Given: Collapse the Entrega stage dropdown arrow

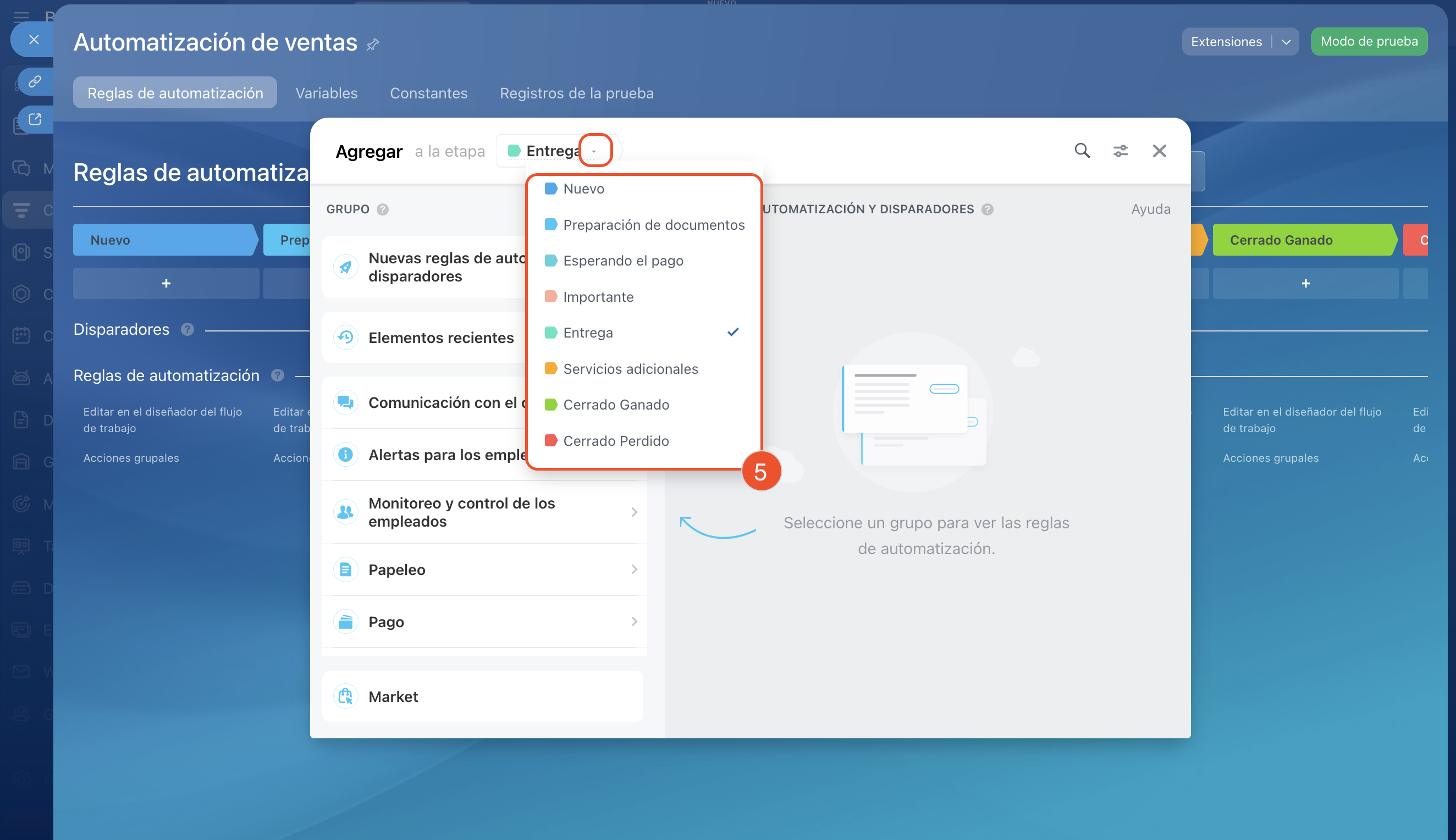Looking at the screenshot, I should [x=594, y=151].
